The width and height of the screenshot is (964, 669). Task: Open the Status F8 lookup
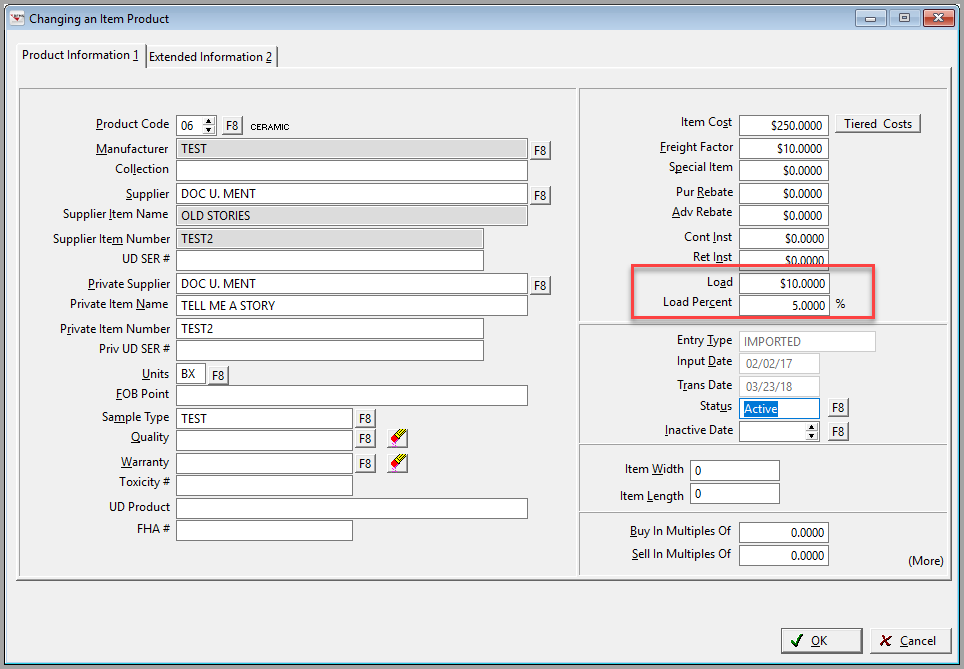(x=838, y=407)
